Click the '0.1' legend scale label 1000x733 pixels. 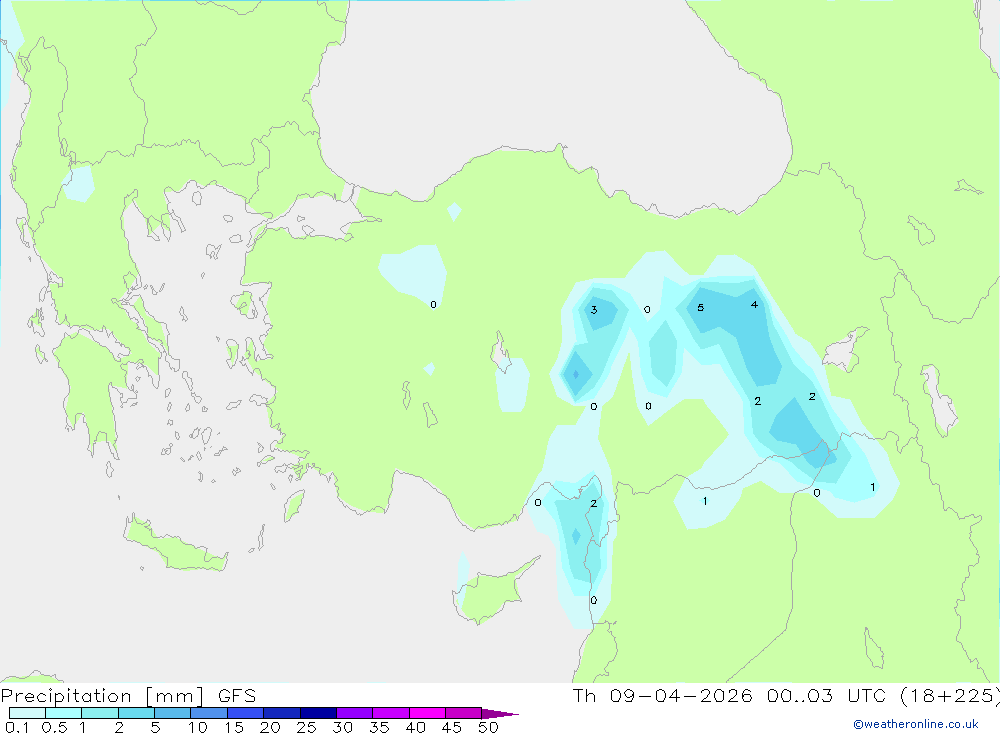click(17, 727)
